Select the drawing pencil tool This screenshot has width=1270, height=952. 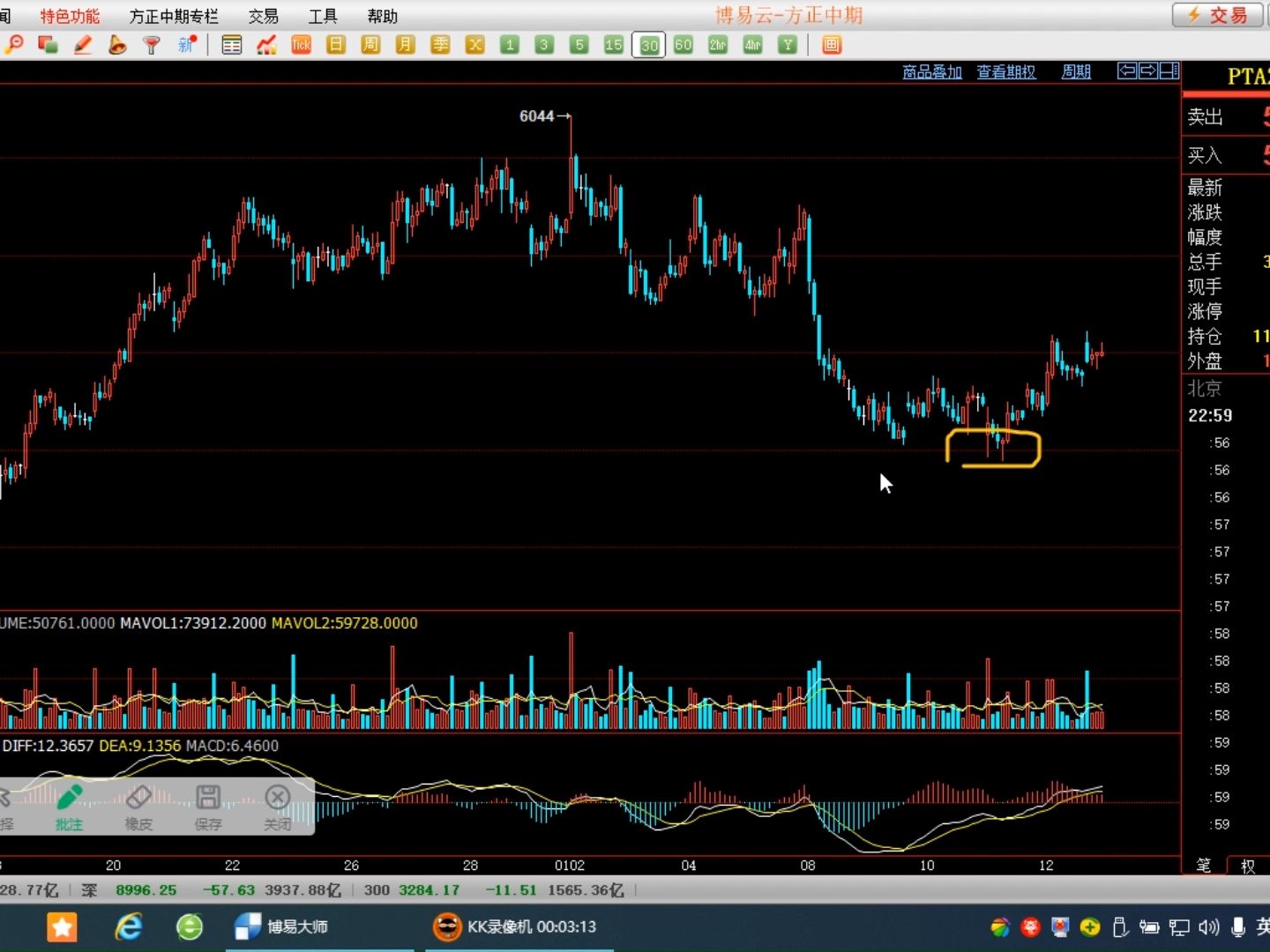(83, 45)
